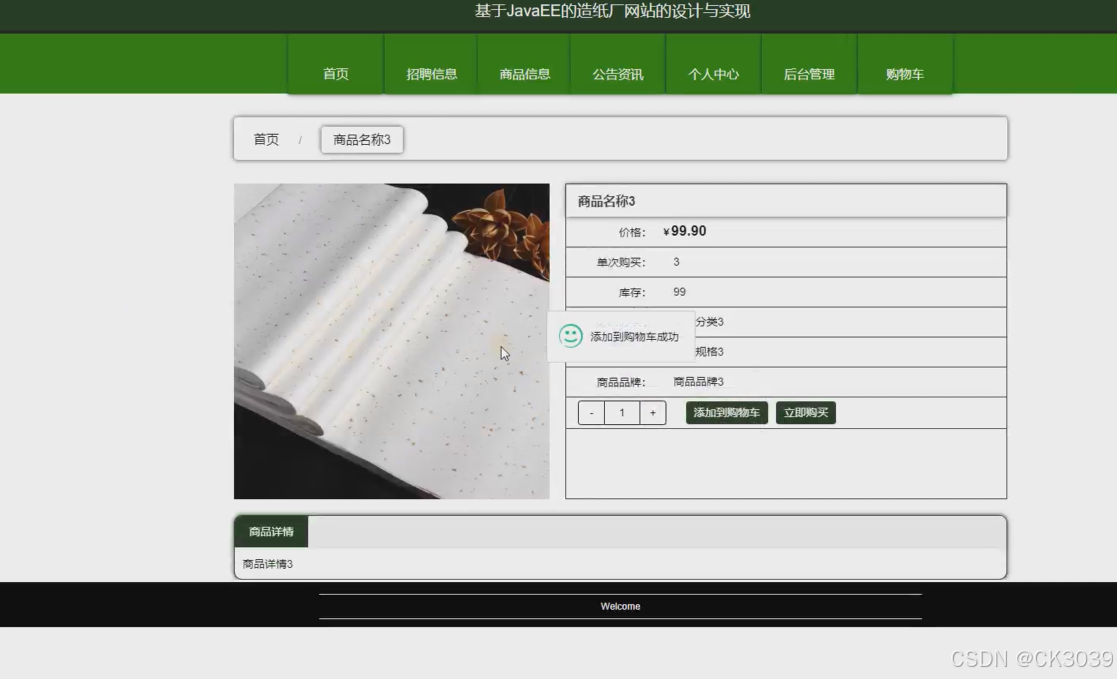Click the 库存 value 99
This screenshot has width=1117, height=679.
click(680, 292)
